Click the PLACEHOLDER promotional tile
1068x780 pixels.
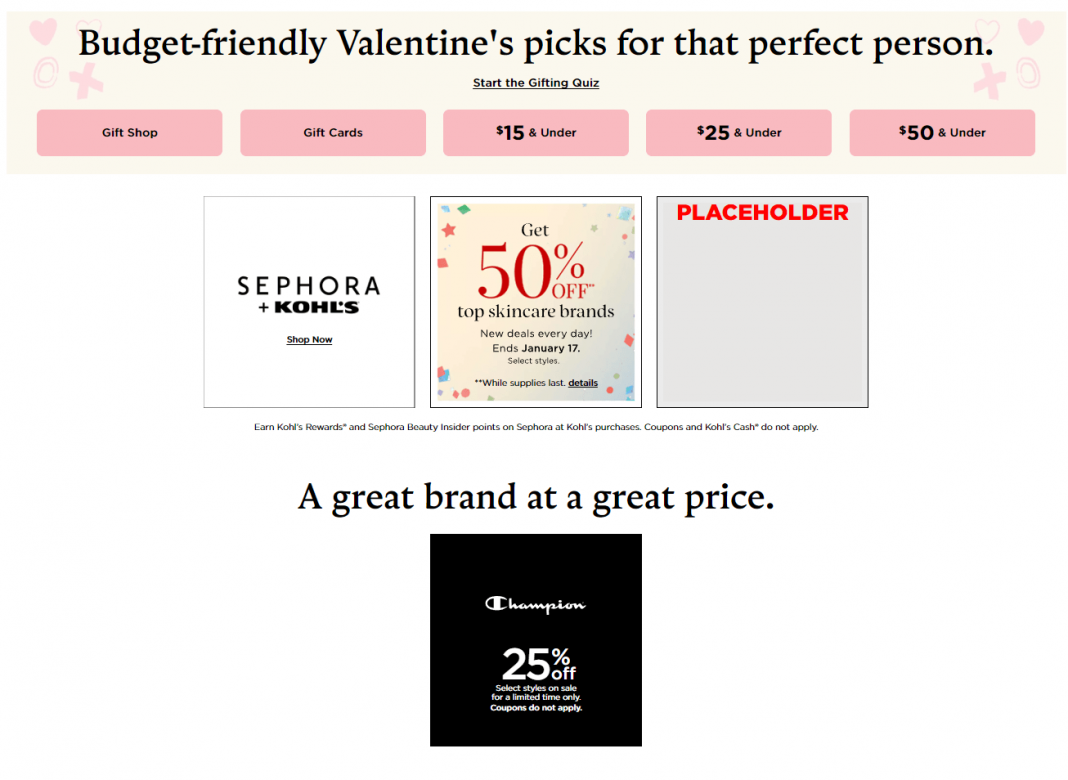click(x=762, y=301)
